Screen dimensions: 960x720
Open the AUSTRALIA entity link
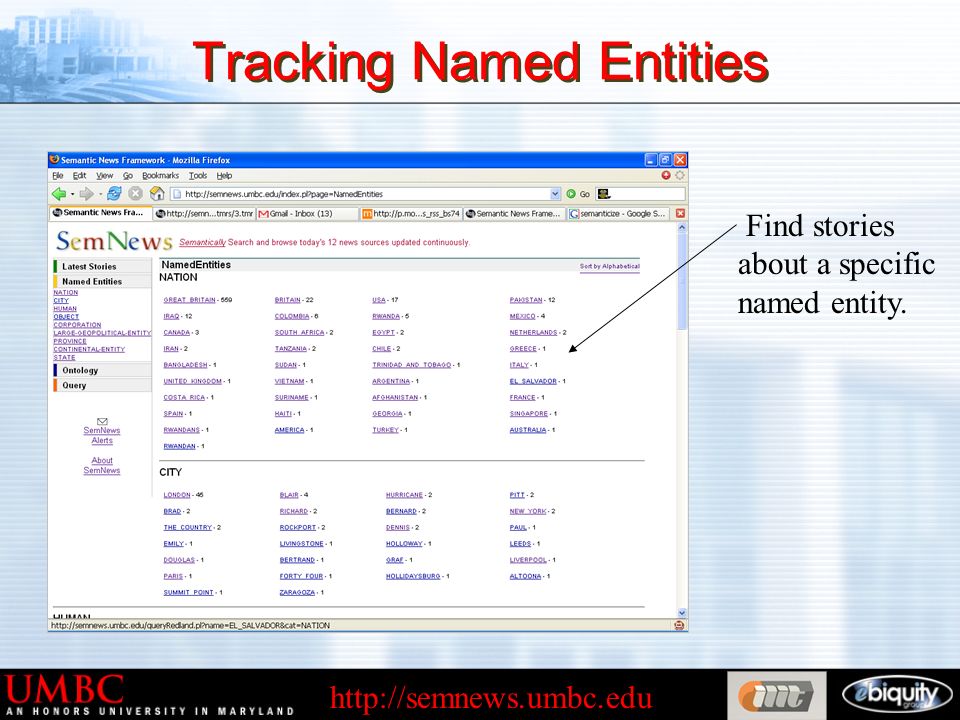pos(528,430)
